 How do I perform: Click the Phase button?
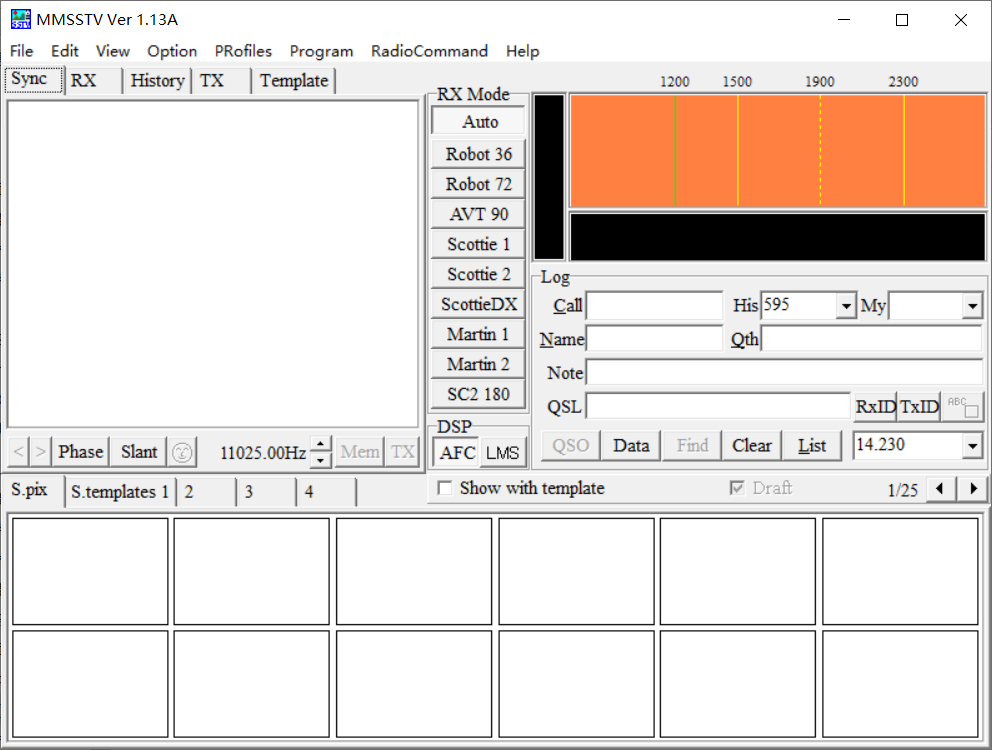(x=80, y=452)
